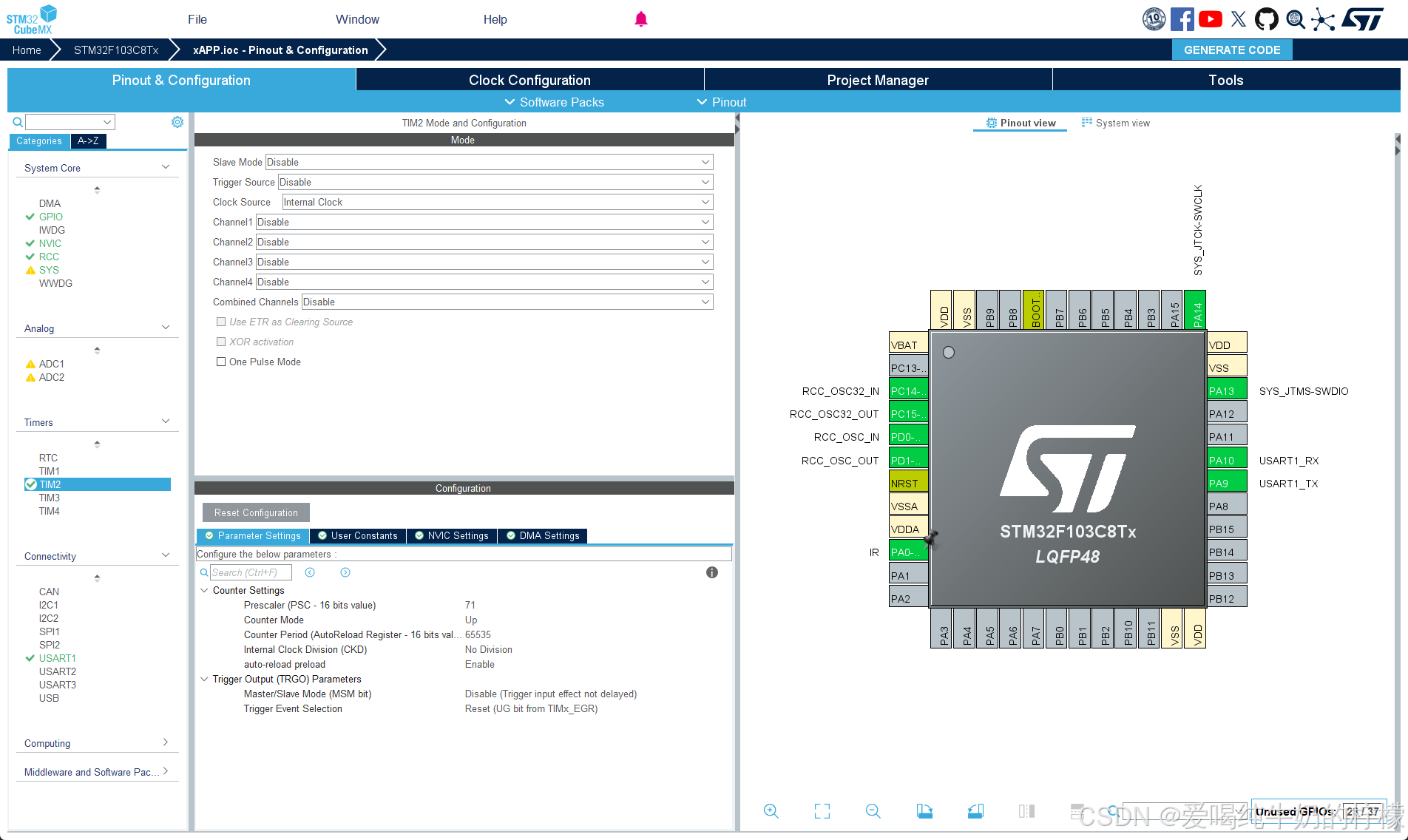Open the Channel2 dropdown
The width and height of the screenshot is (1408, 840).
point(484,242)
